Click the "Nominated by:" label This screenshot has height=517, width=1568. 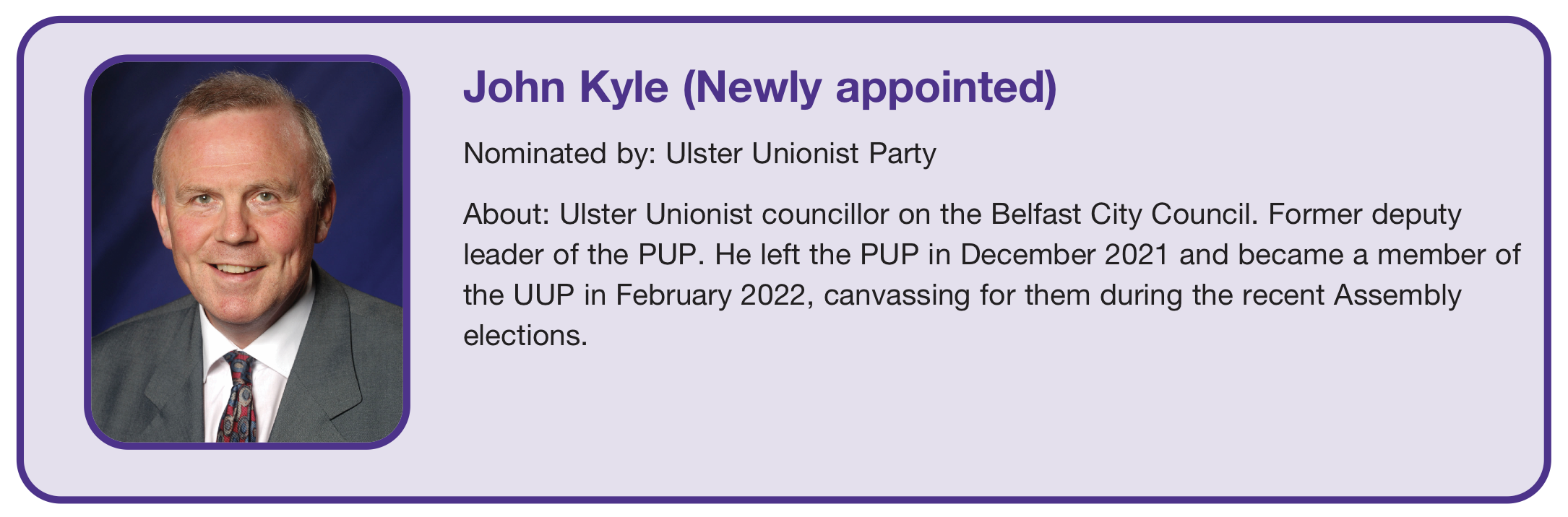(x=559, y=154)
